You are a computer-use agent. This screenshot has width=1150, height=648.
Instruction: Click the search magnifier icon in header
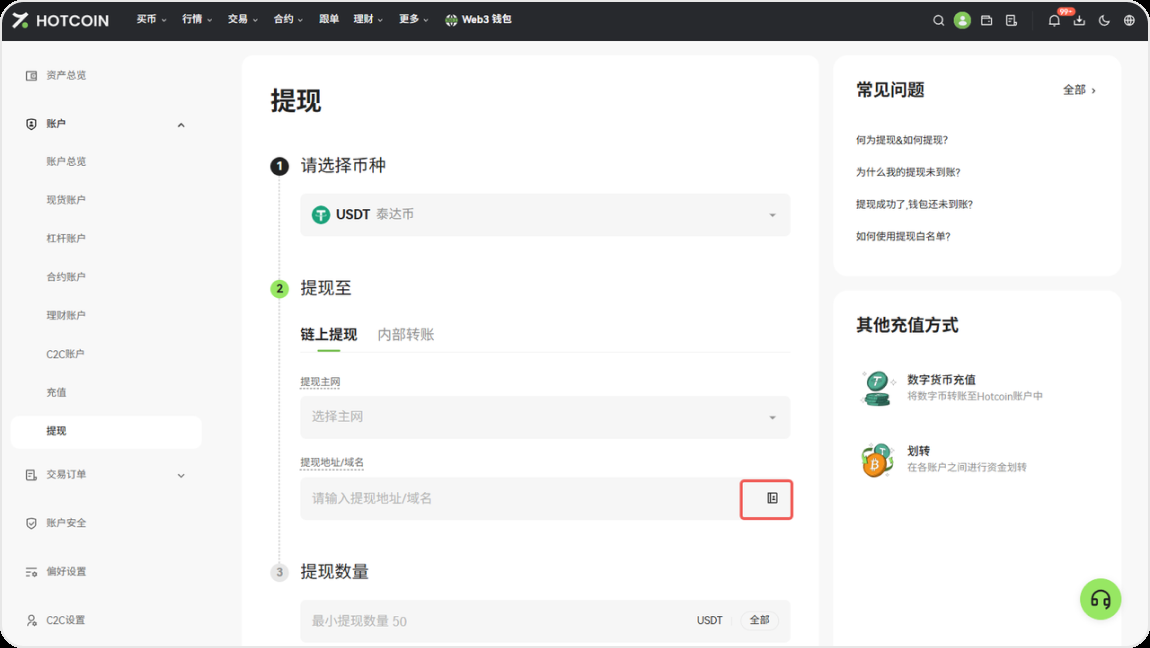938,20
